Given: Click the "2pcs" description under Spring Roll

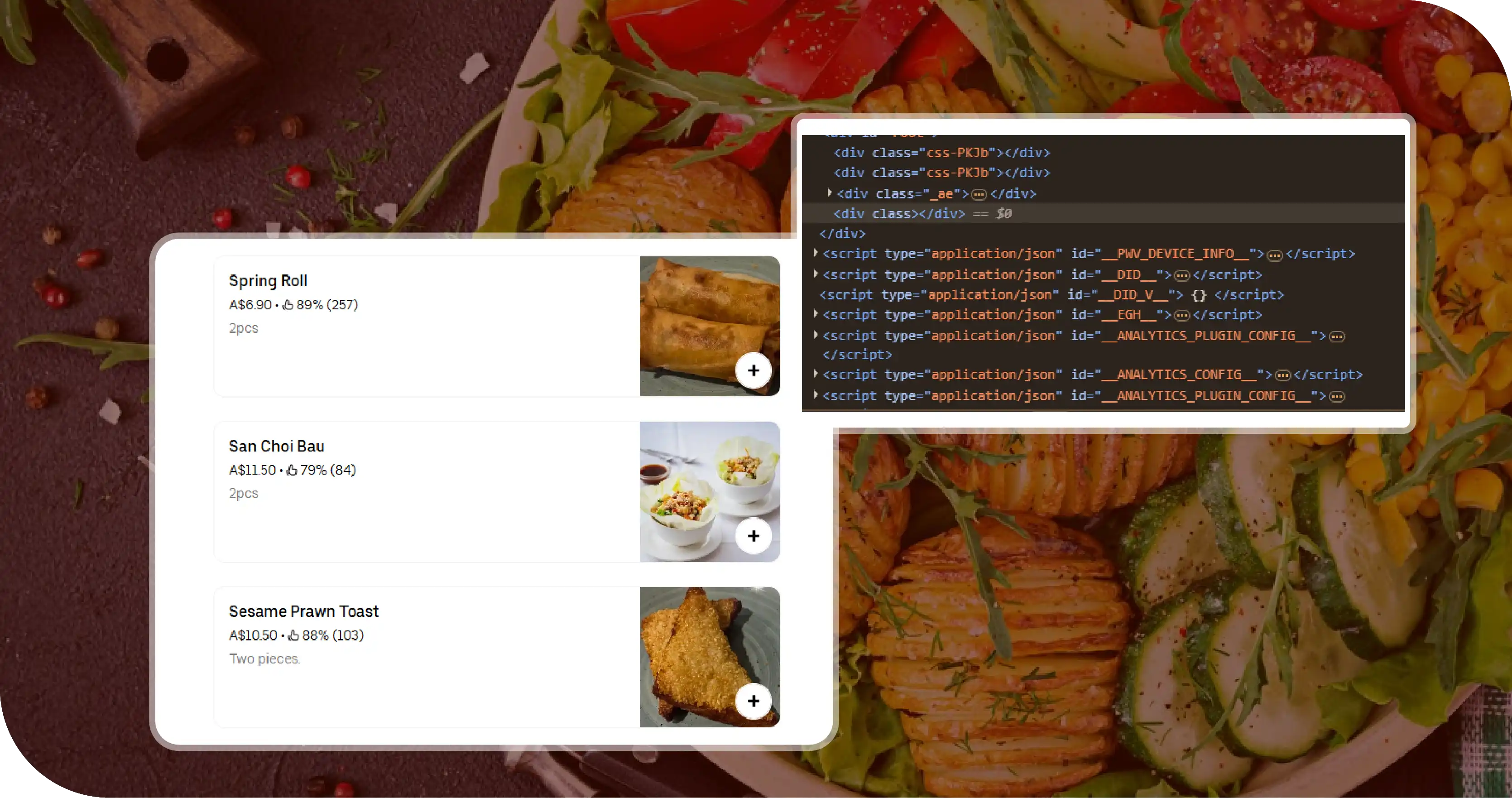Looking at the screenshot, I should click(244, 328).
